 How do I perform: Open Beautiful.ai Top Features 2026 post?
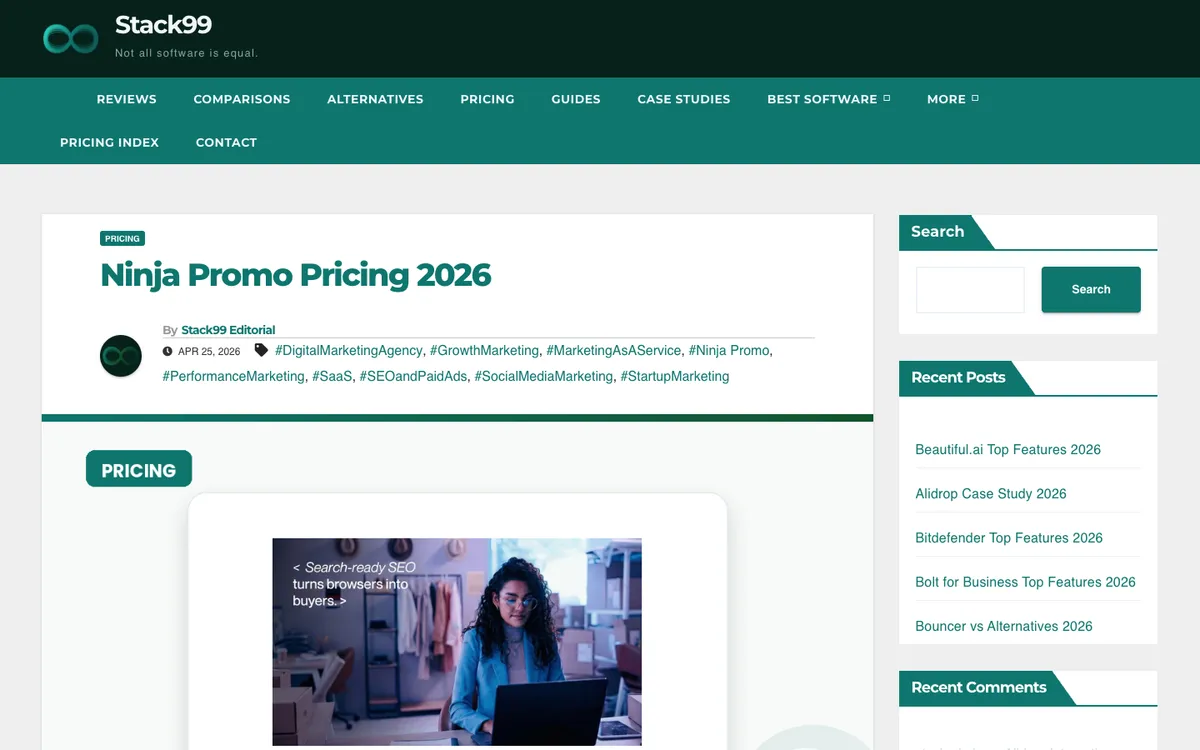tap(1008, 449)
